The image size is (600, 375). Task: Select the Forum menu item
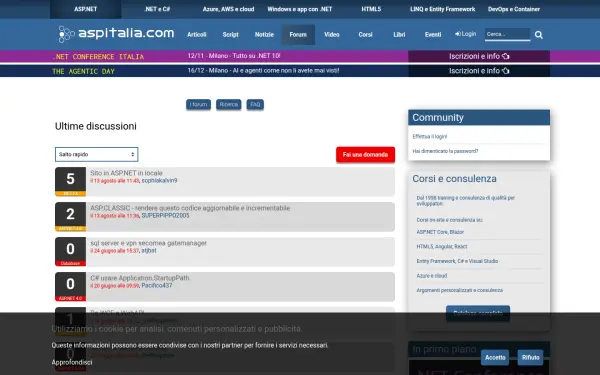click(x=298, y=34)
